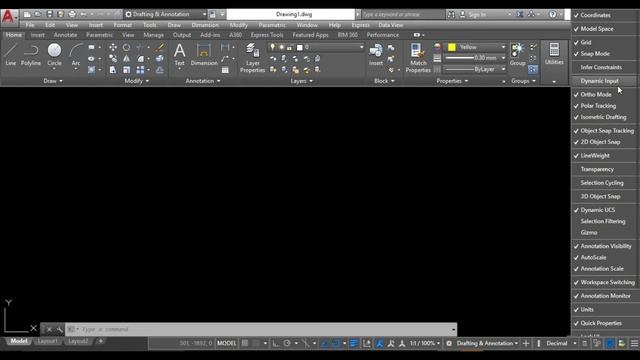The width and height of the screenshot is (640, 360).
Task: Click the 1:1 / 100% annotation scale button
Action: pos(425,343)
